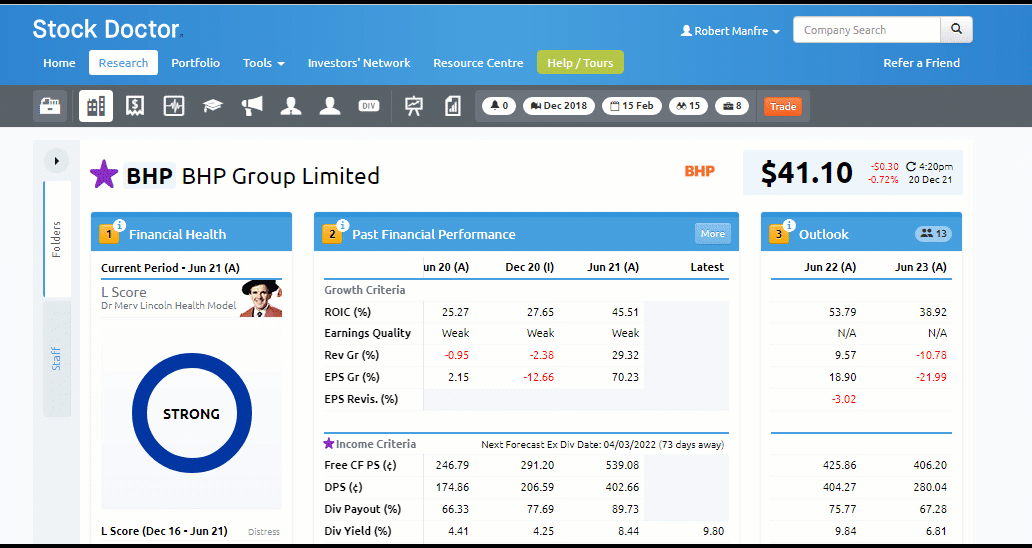1032x548 pixels.
Task: Click the person with tie icon
Action: [291, 106]
